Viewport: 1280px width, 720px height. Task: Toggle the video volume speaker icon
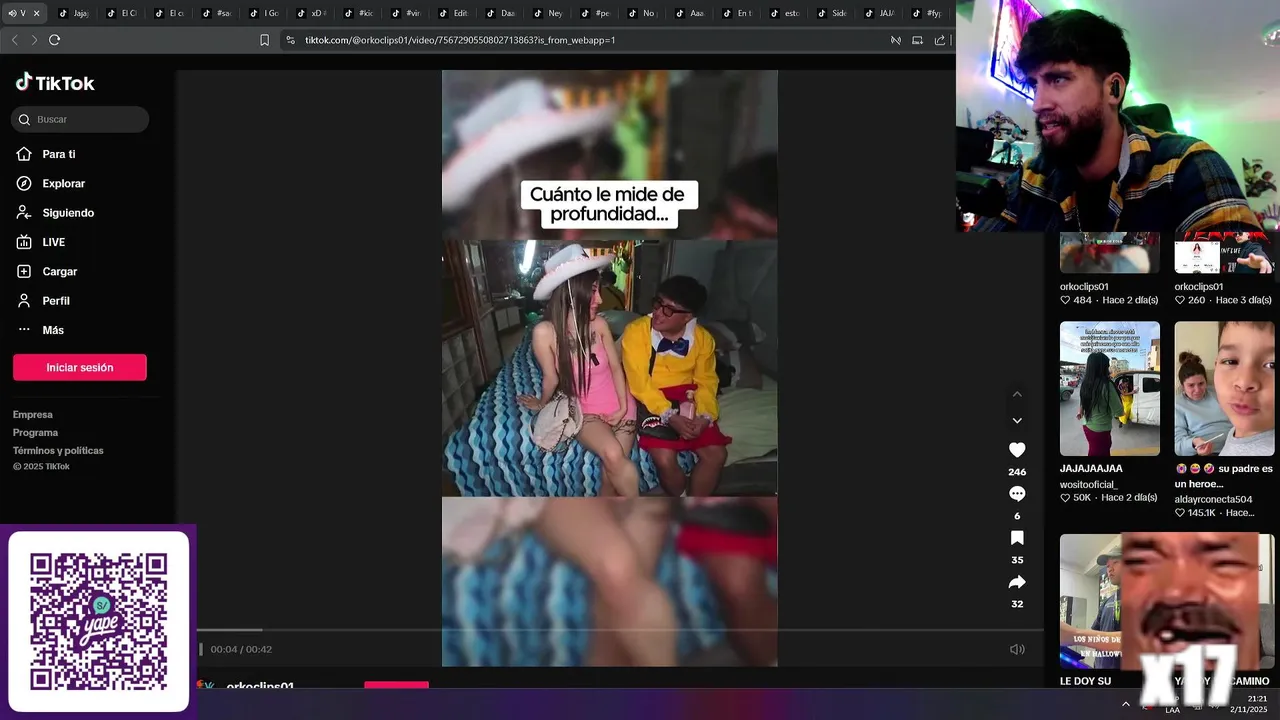tap(1017, 649)
